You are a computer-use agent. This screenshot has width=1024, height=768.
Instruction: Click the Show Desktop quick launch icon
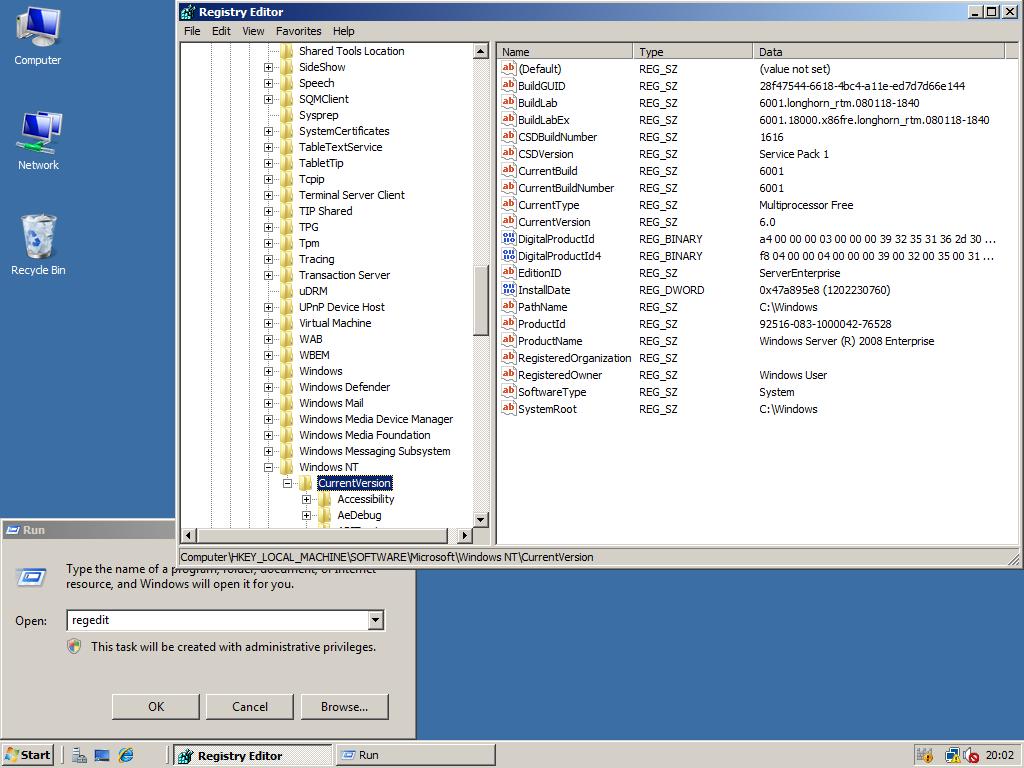pos(102,756)
